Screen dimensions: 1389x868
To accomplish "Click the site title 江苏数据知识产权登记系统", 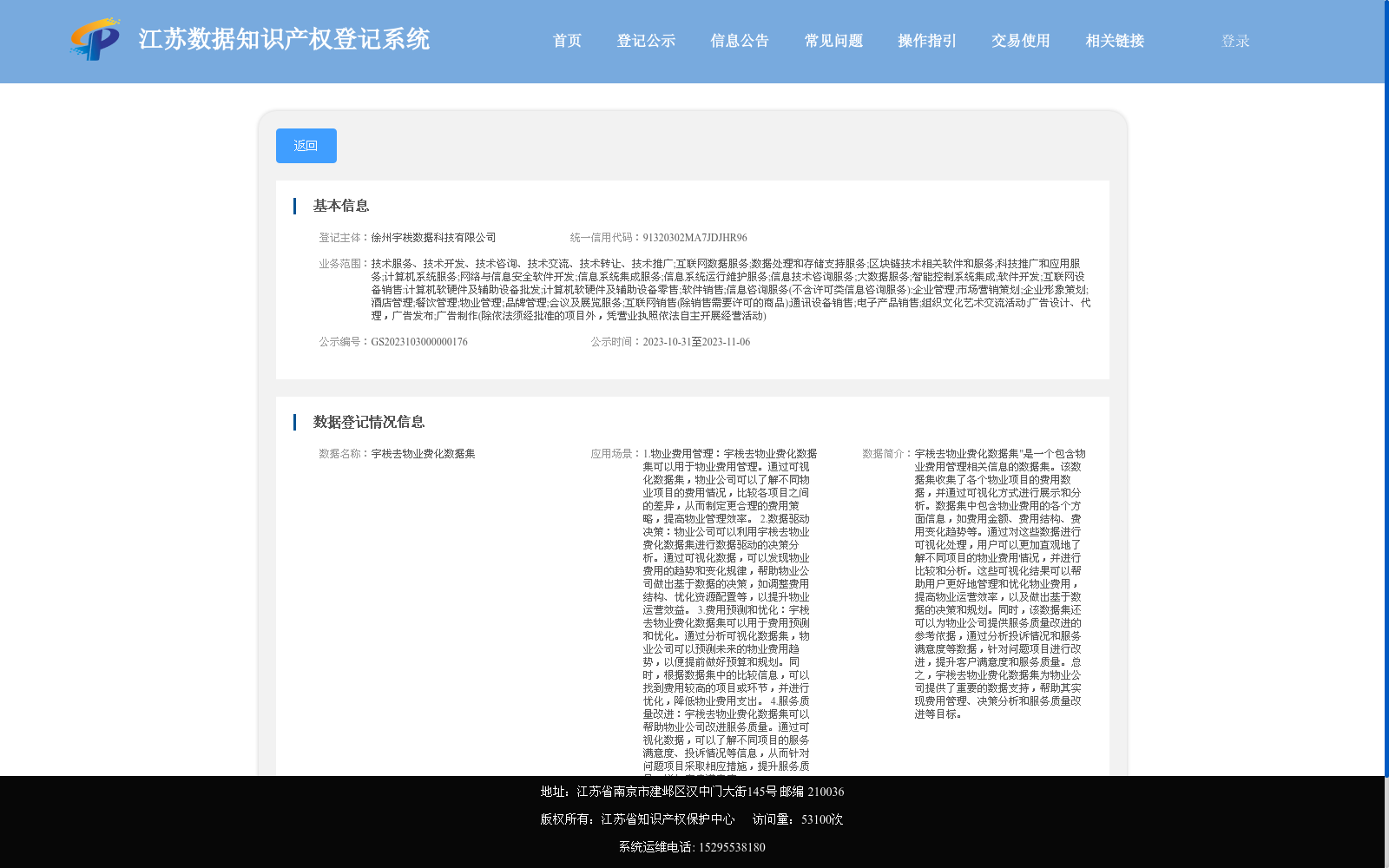I will click(284, 39).
